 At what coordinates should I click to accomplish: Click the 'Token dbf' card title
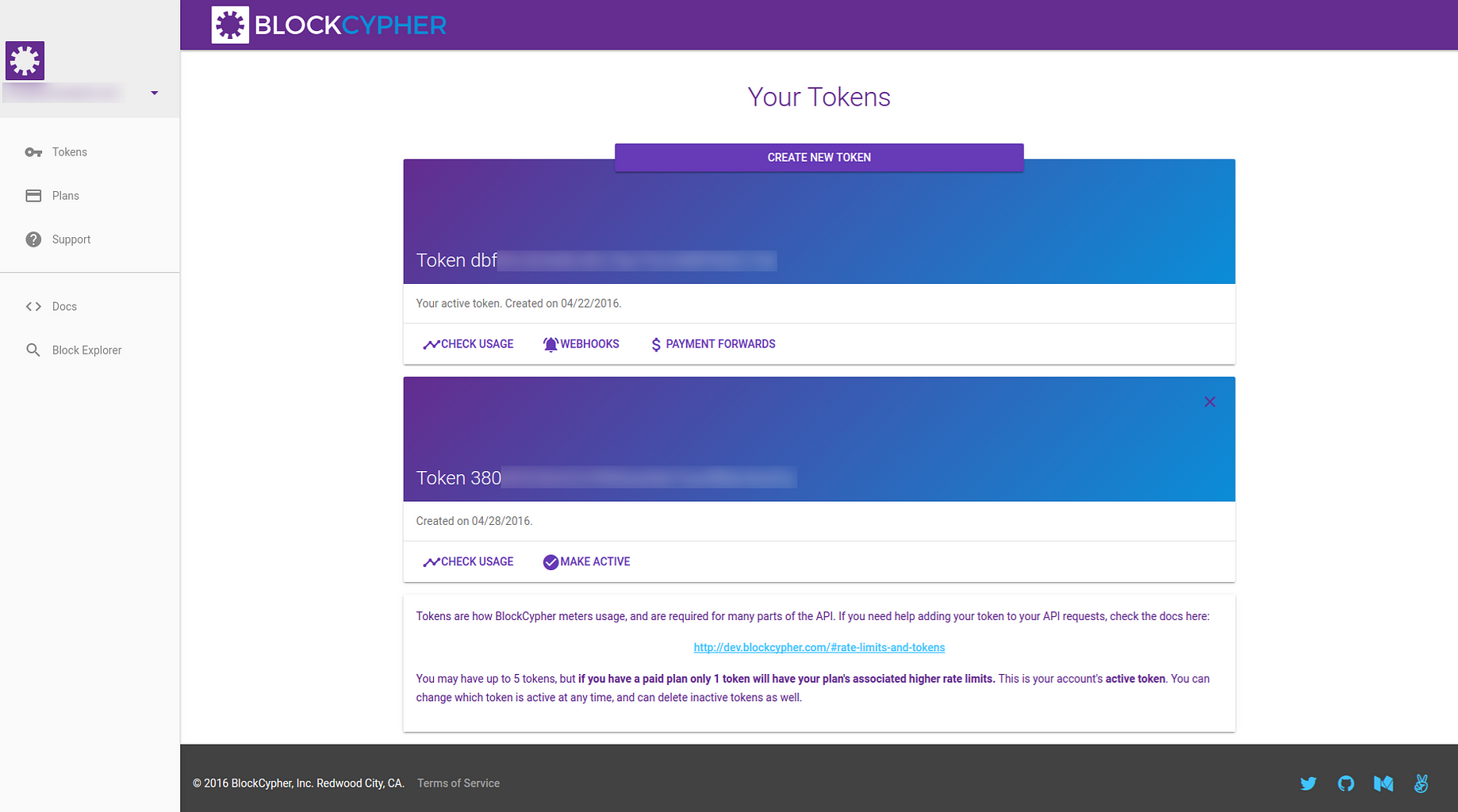coord(597,260)
